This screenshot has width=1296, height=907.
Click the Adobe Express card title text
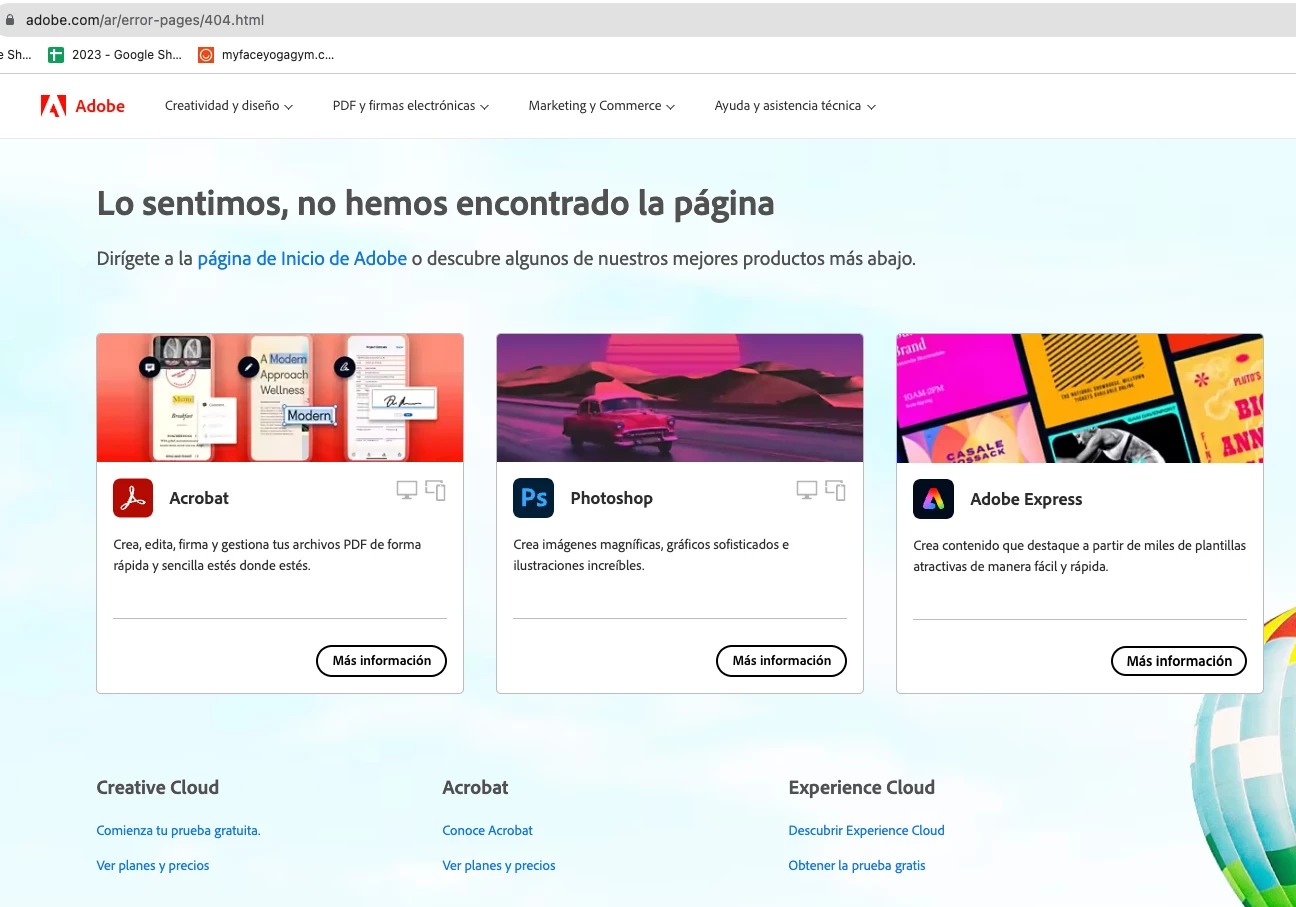click(1026, 499)
